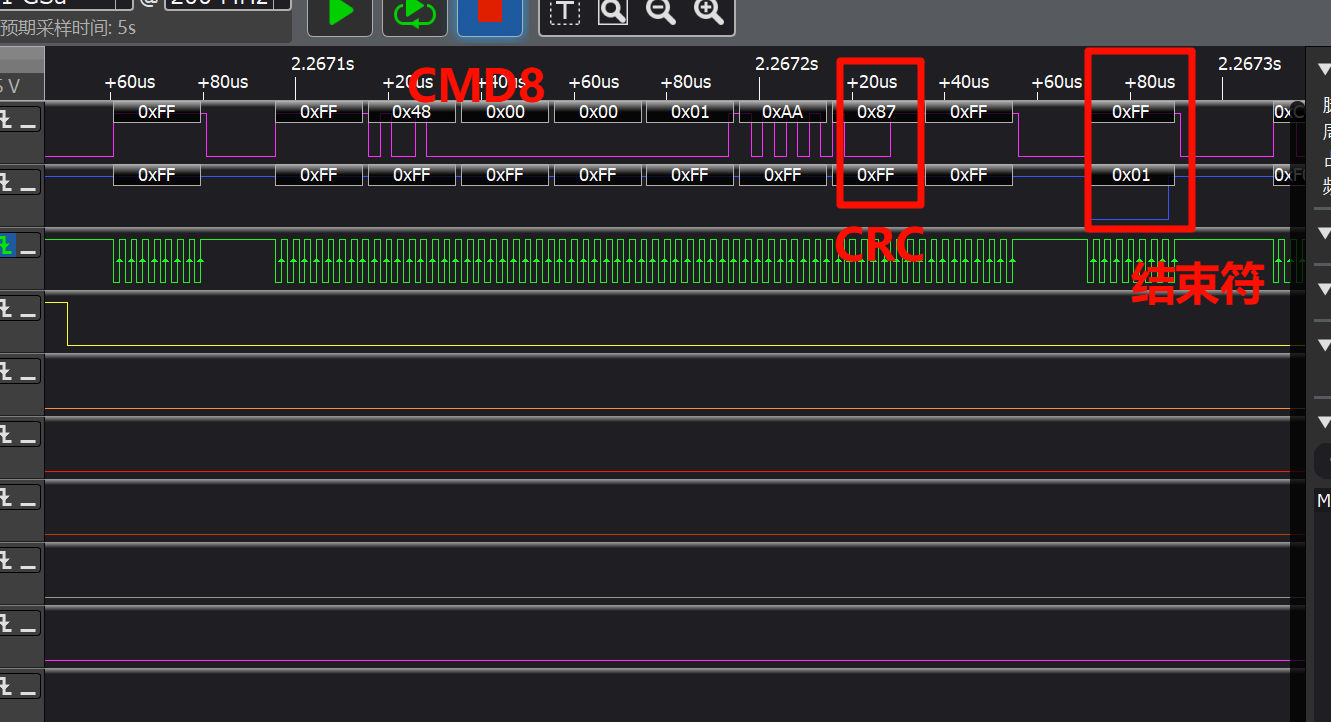Zoom out the waveform view
This screenshot has width=1331, height=722.
pyautogui.click(x=660, y=12)
